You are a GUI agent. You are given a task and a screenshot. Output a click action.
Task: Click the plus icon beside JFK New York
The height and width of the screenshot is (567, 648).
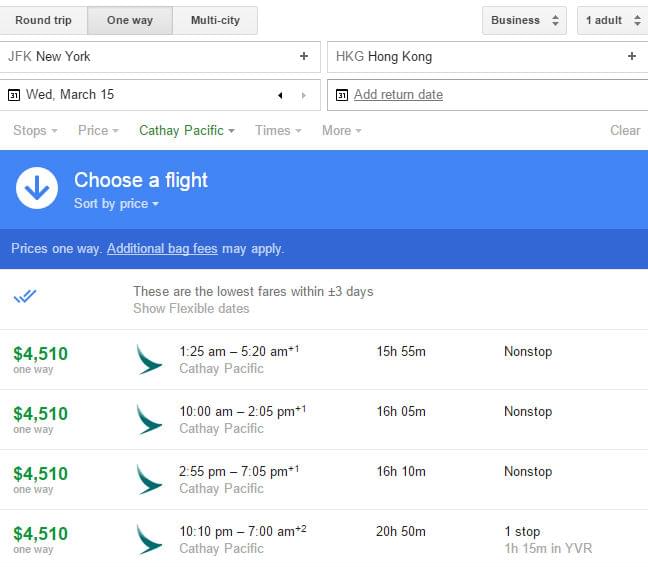pyautogui.click(x=304, y=56)
